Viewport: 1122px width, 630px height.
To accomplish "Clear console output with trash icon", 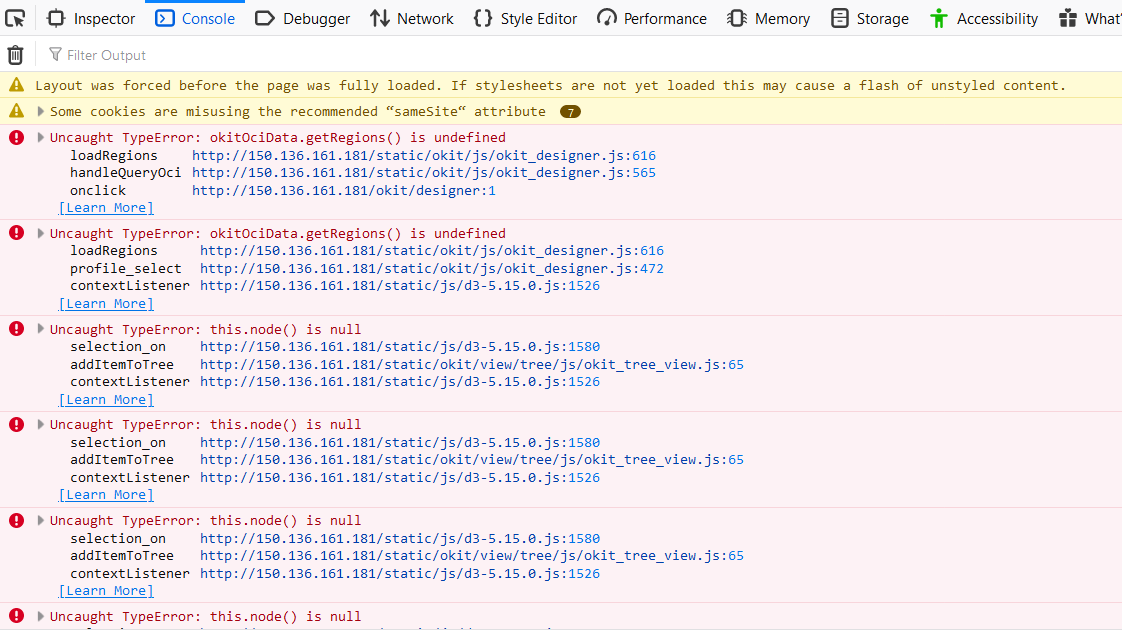I will [x=15, y=54].
